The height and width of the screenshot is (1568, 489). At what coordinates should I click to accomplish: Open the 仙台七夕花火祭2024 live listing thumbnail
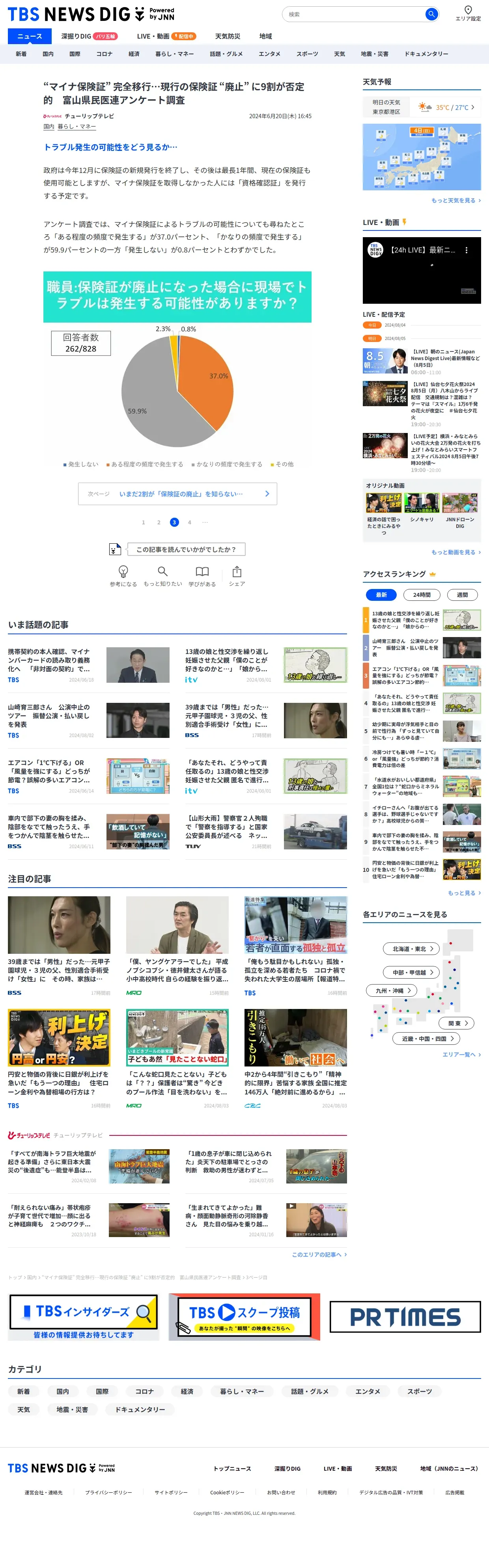click(x=385, y=393)
